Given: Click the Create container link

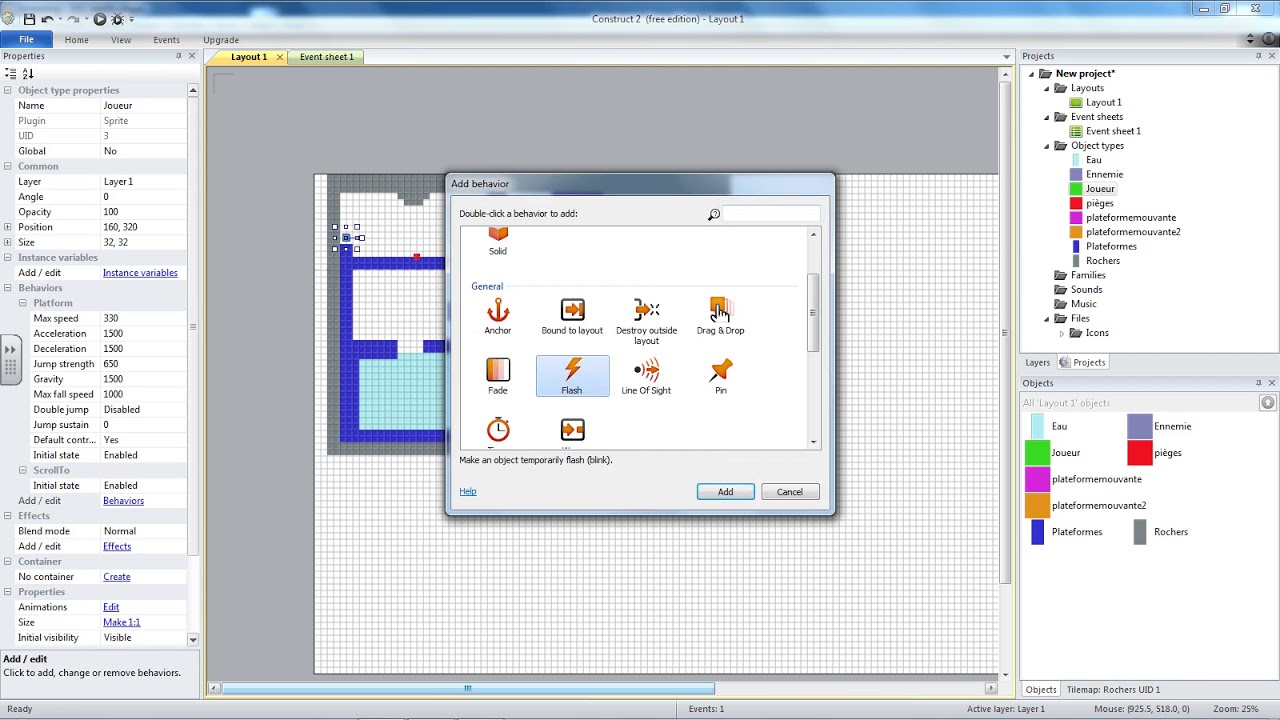Looking at the screenshot, I should (117, 577).
